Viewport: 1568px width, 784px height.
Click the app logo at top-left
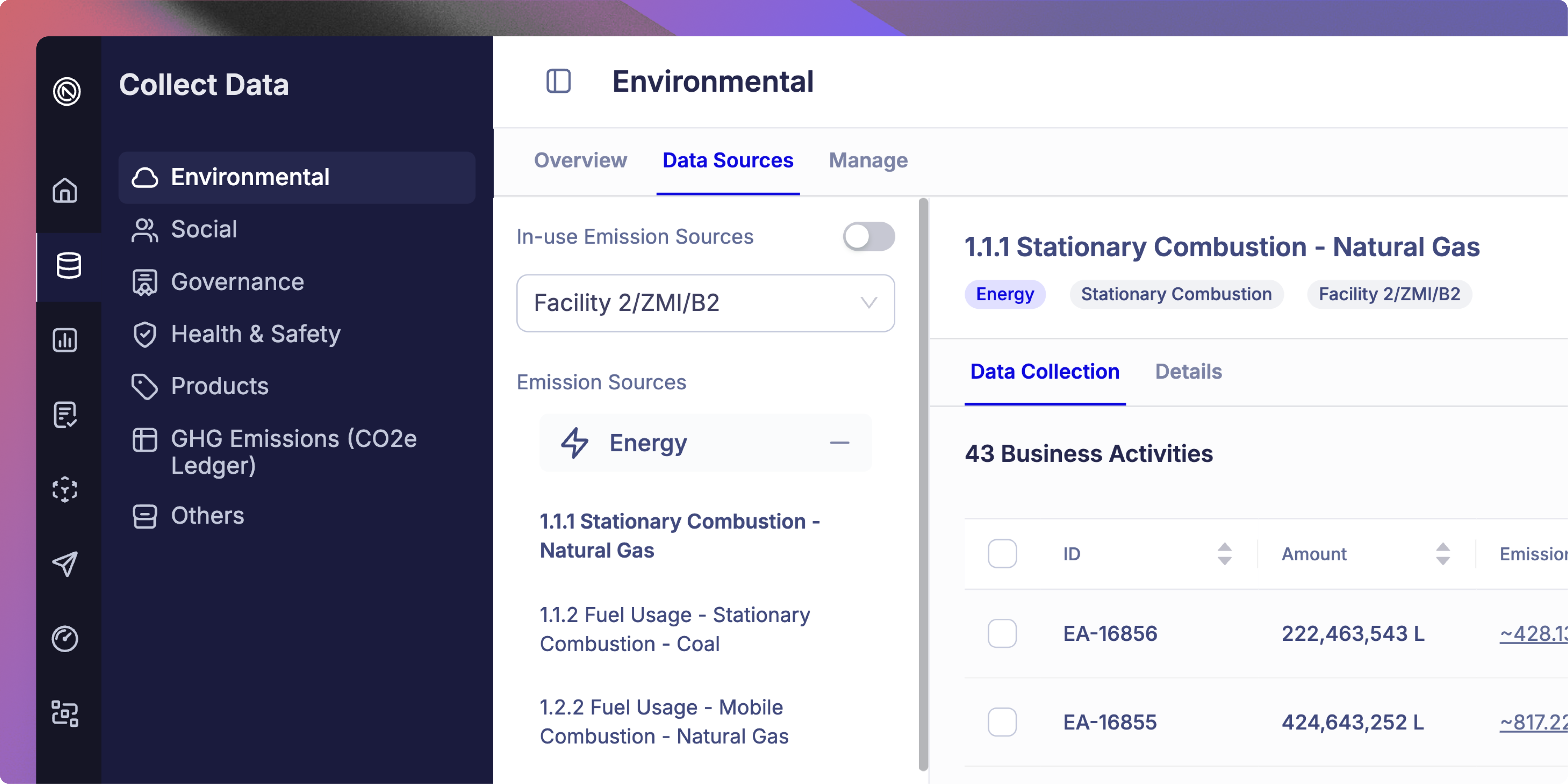pyautogui.click(x=67, y=92)
